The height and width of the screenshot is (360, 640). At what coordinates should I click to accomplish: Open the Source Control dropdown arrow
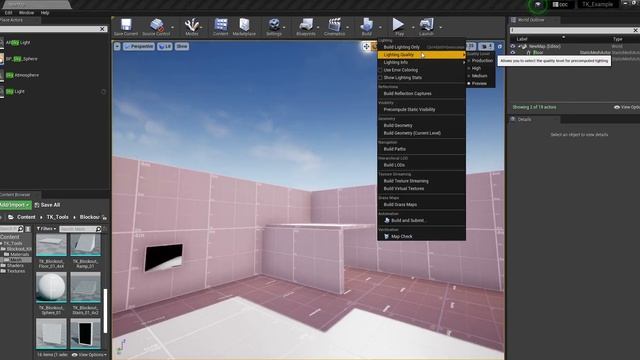pos(172,27)
